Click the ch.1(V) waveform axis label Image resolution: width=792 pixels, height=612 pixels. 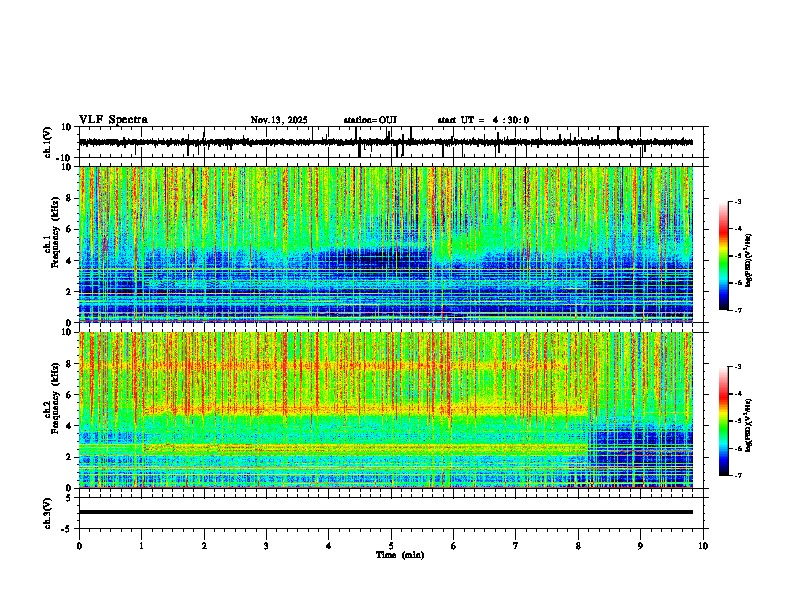point(48,143)
